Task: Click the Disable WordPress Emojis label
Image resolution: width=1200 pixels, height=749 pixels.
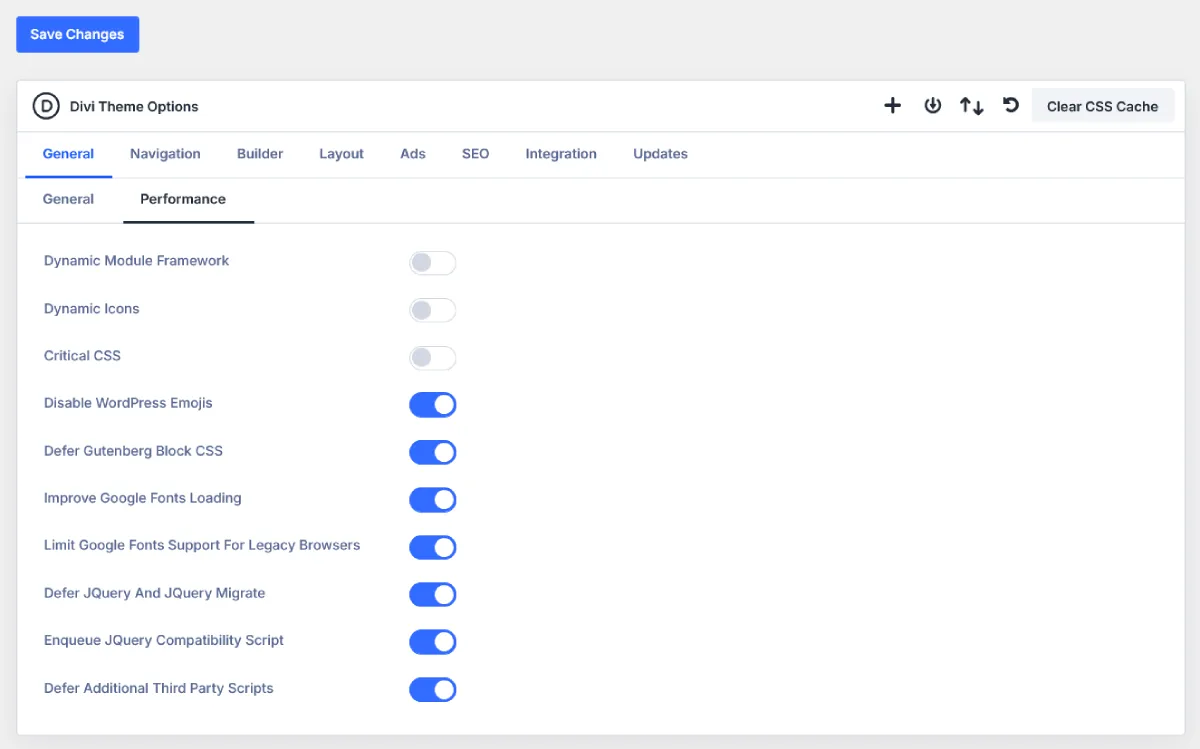Action: 128,403
